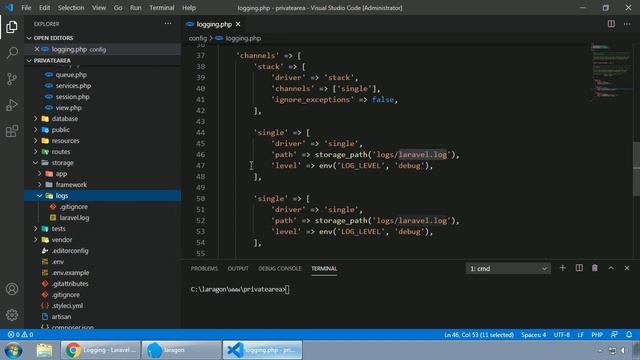Click the errors and warnings status indicator
The image size is (640, 360).
20,335
